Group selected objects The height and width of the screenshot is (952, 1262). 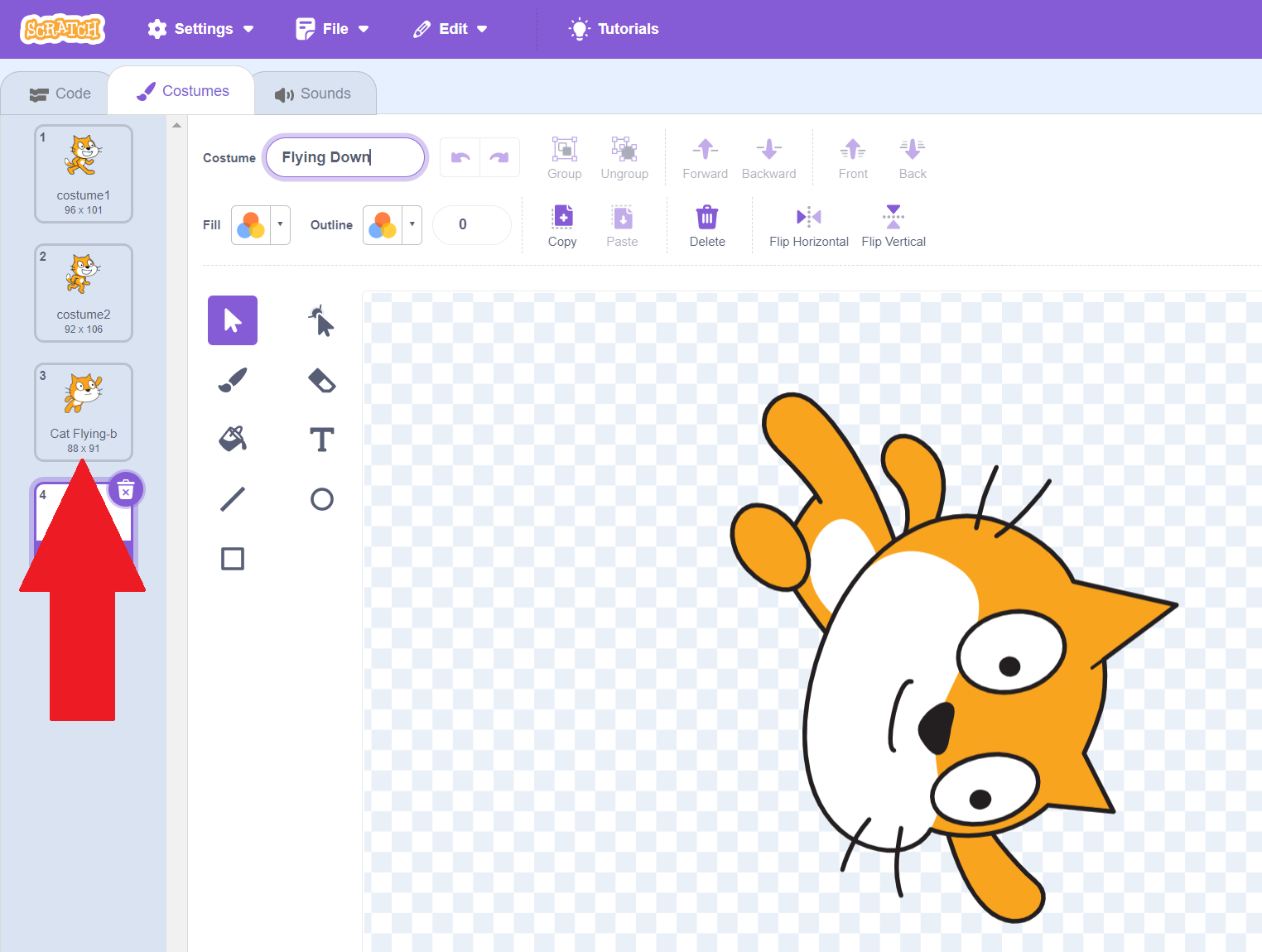pos(565,158)
